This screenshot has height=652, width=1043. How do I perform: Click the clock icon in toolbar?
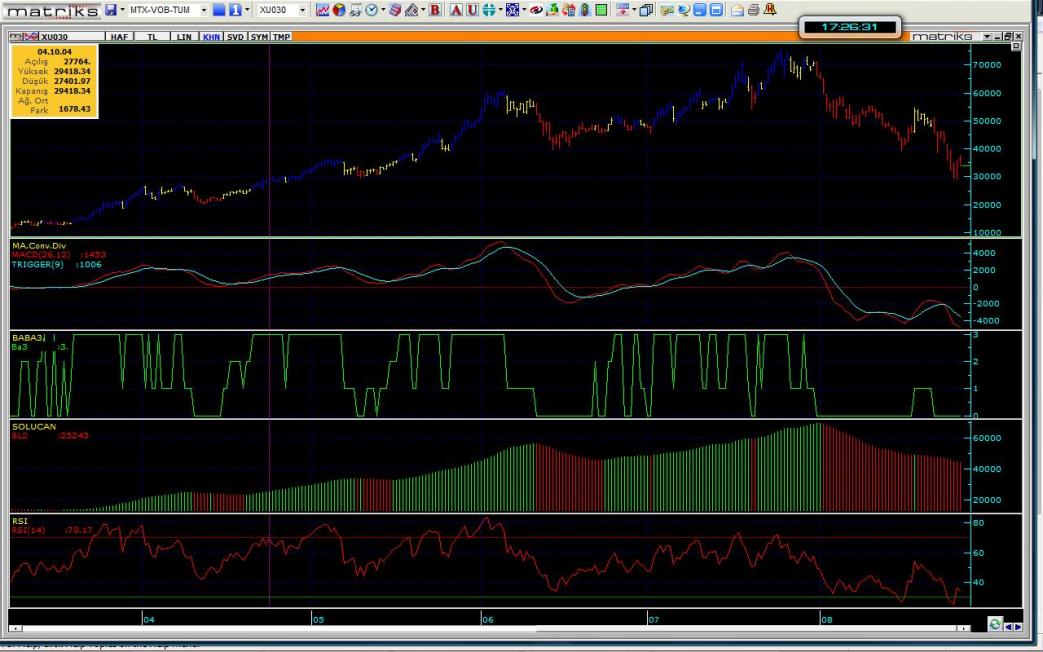click(x=372, y=9)
